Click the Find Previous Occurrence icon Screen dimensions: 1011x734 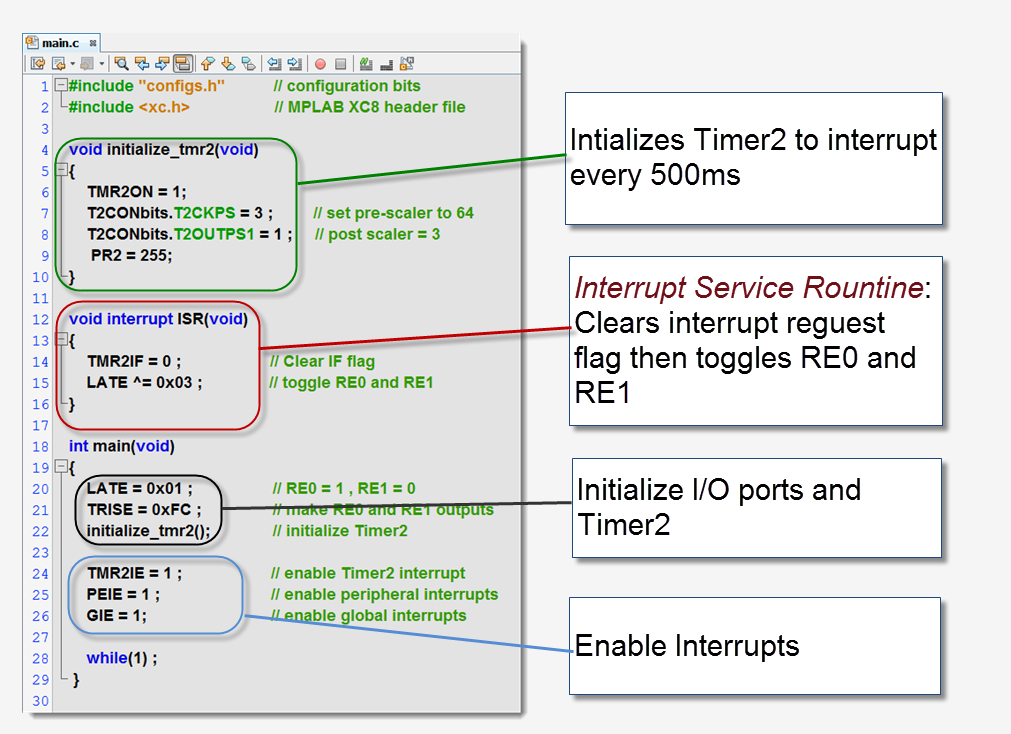[142, 63]
